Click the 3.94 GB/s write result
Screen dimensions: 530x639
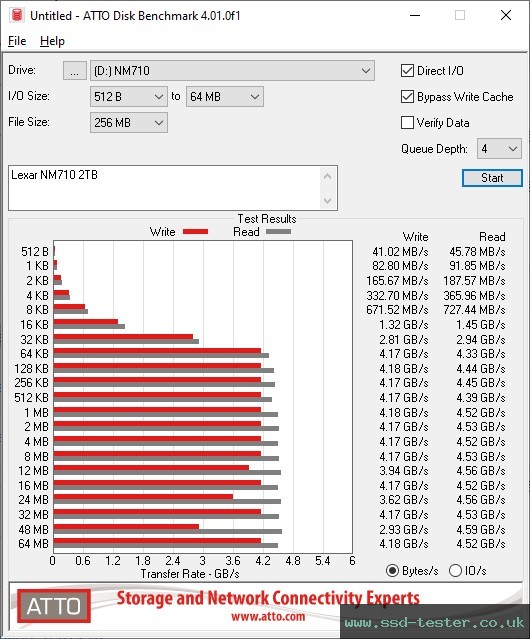(x=404, y=471)
